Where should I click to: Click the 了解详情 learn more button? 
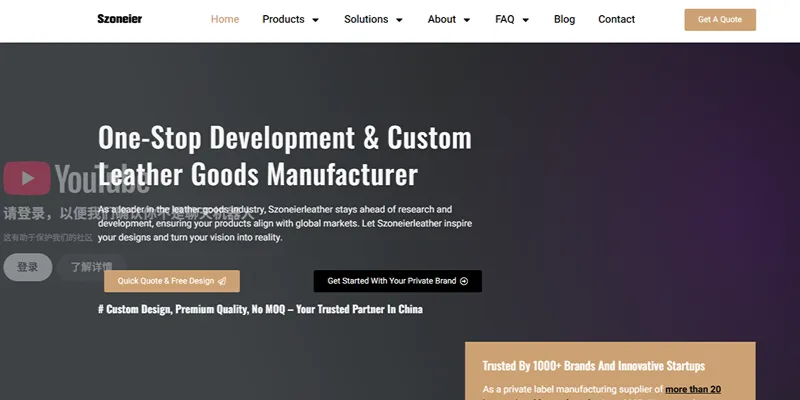pos(91,267)
